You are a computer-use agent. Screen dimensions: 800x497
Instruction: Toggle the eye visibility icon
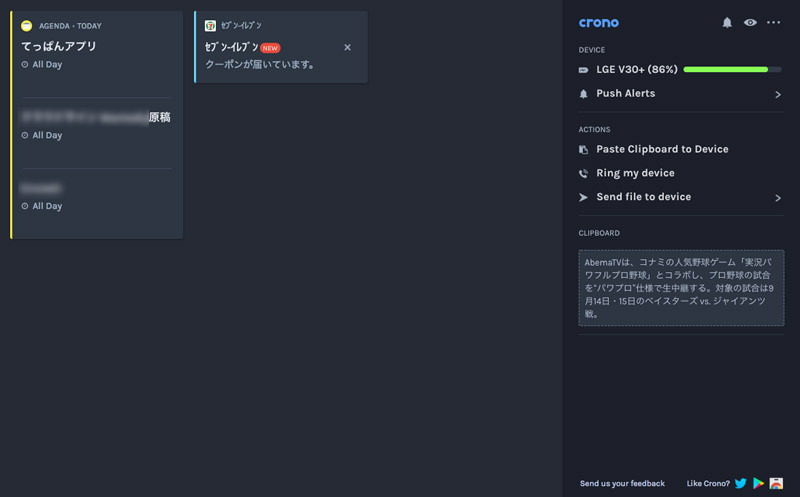[x=750, y=22]
